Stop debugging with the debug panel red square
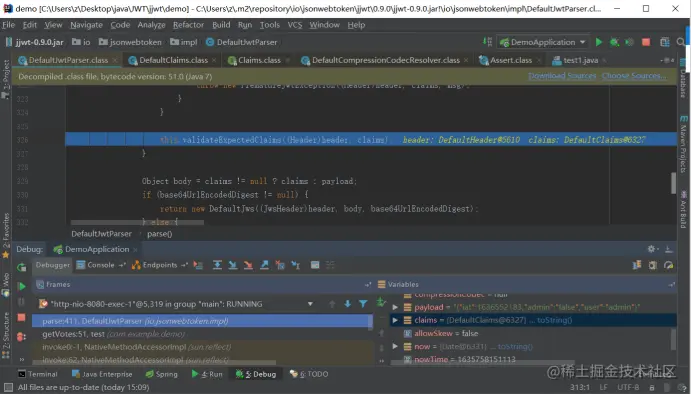The height and width of the screenshot is (394, 691). click(x=21, y=318)
